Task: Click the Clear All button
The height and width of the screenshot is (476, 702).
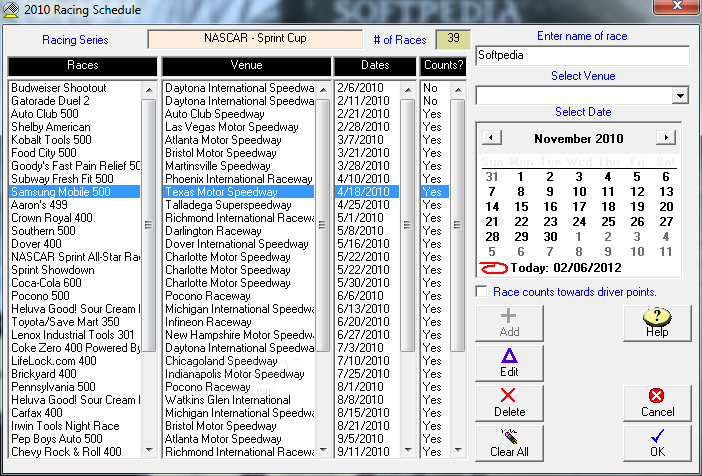Action: [509, 443]
